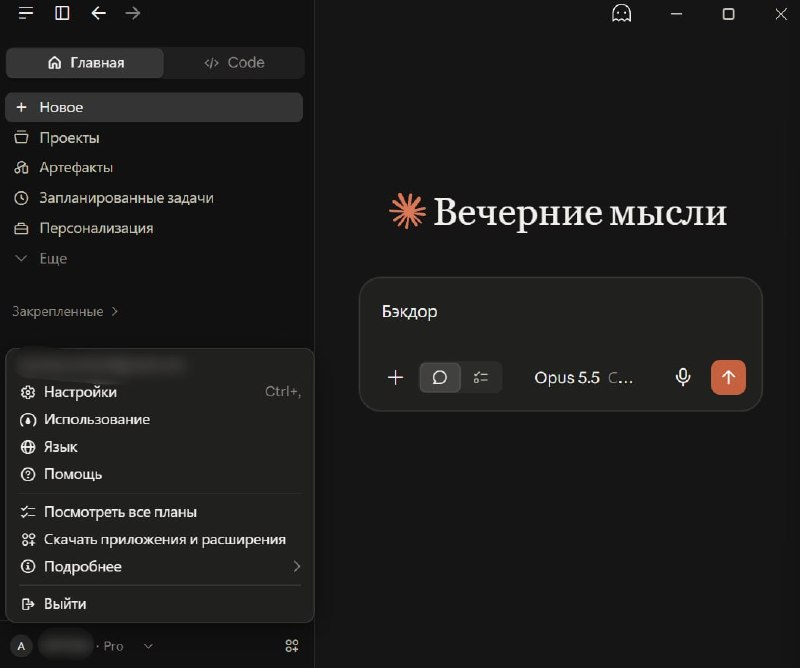Send the message with orange arrow button
The height and width of the screenshot is (668, 800).
(728, 378)
